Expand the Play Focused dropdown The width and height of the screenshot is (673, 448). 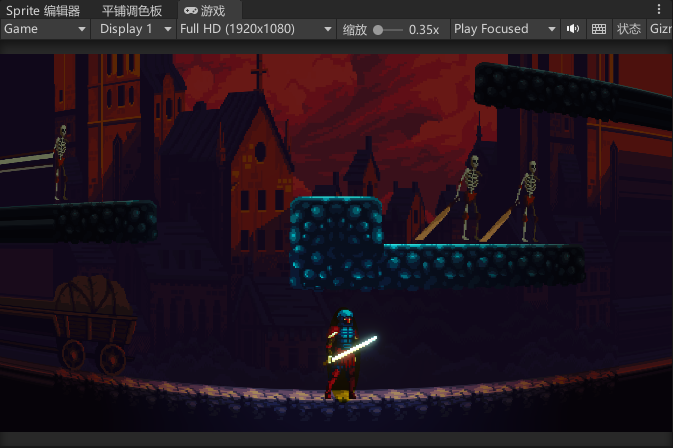pyautogui.click(x=503, y=29)
